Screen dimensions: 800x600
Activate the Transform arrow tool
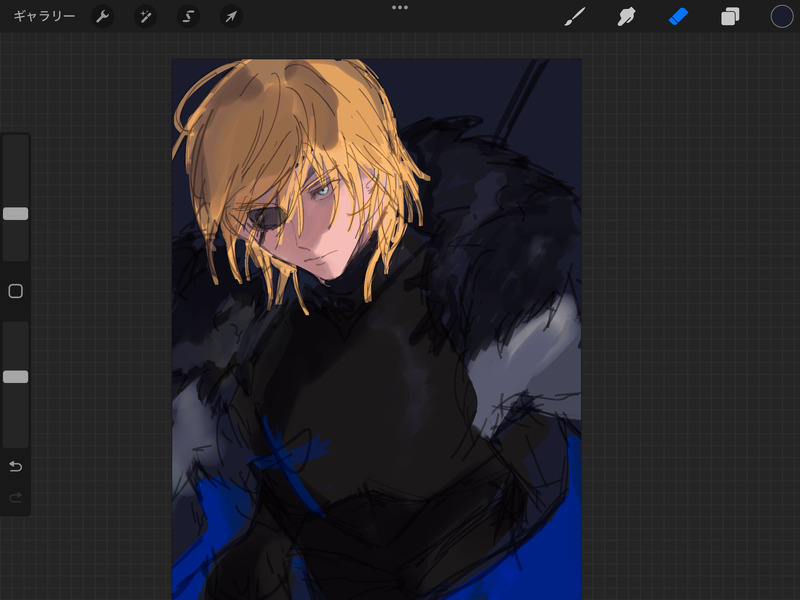(231, 17)
